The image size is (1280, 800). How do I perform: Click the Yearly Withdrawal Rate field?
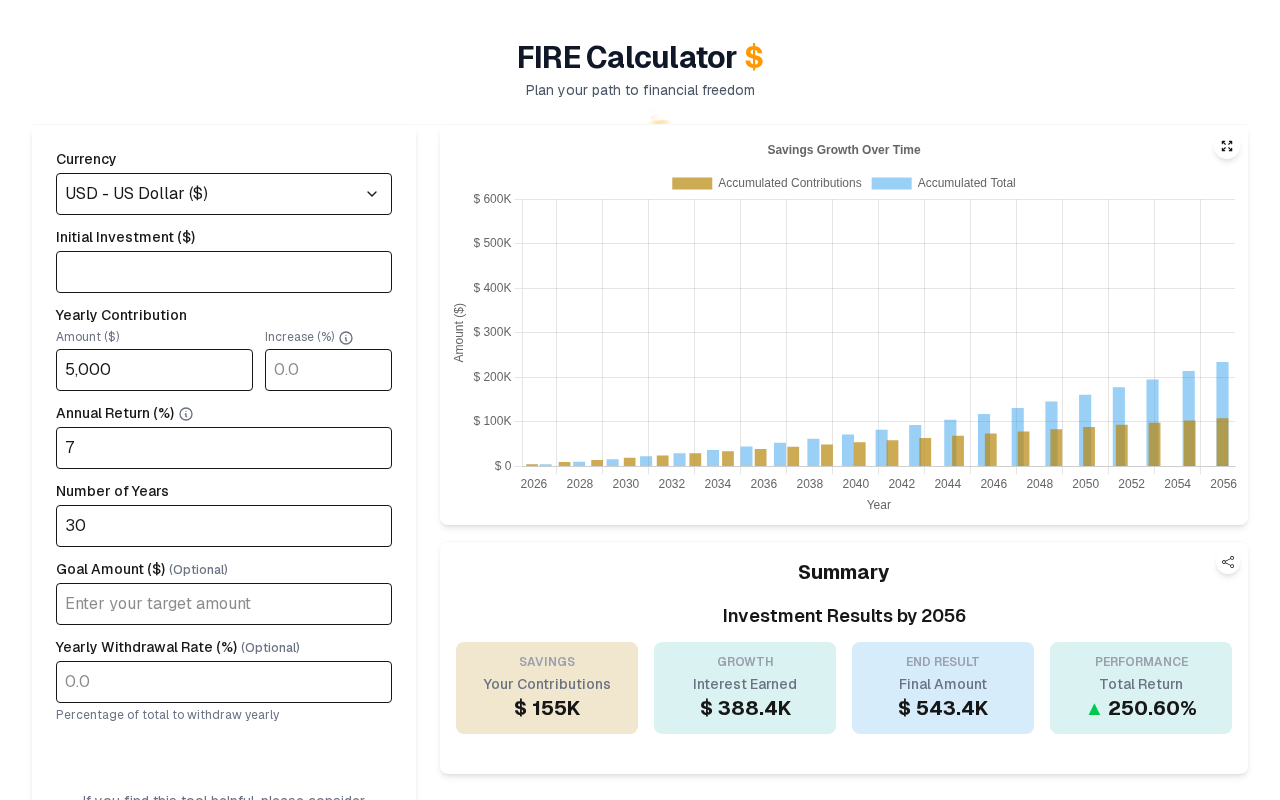[x=224, y=682]
